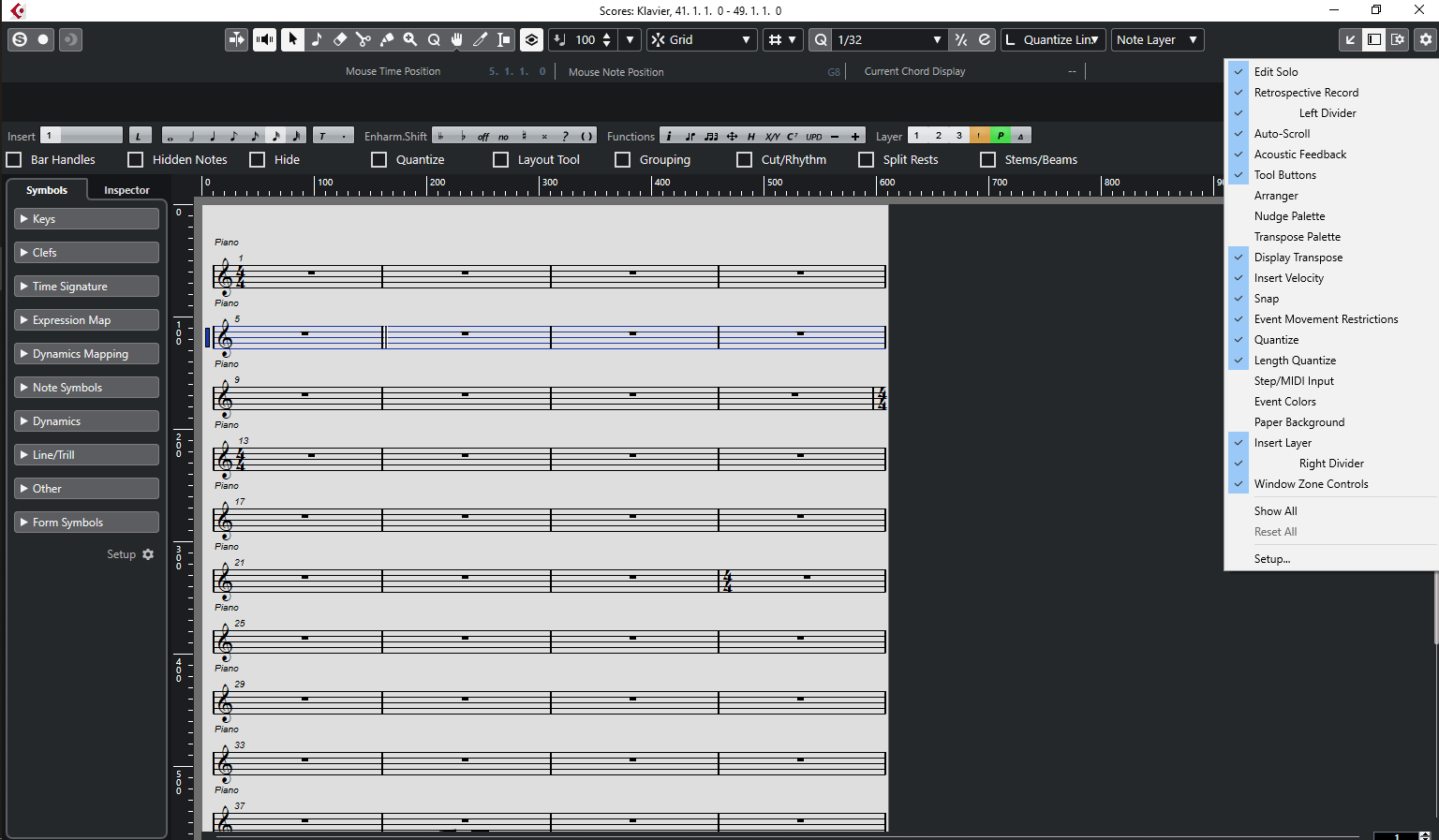The image size is (1439, 840).
Task: Select the Split scissors tool
Action: [363, 39]
